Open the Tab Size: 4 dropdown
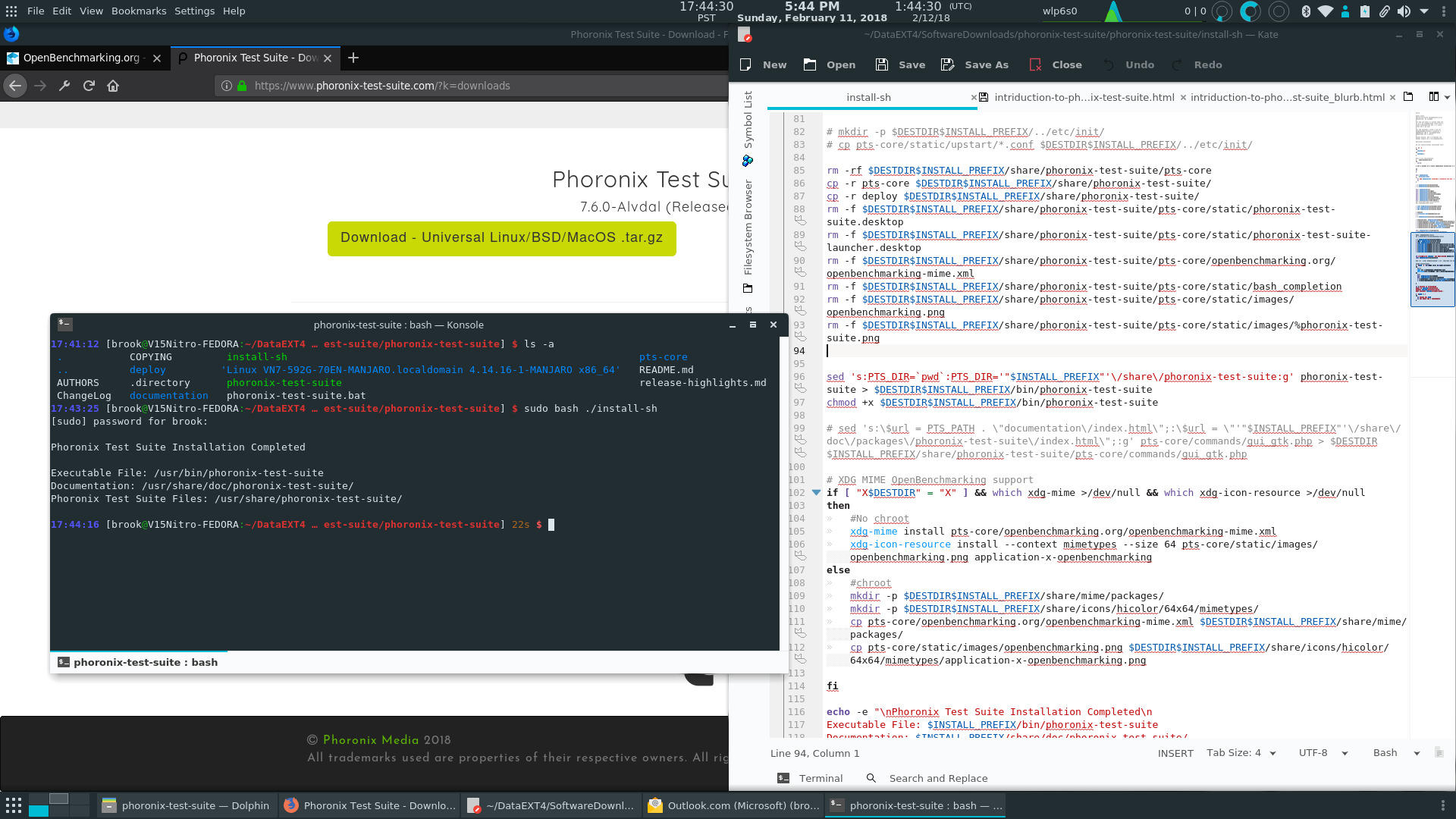Screen dimensions: 1456x819 [x=1241, y=753]
